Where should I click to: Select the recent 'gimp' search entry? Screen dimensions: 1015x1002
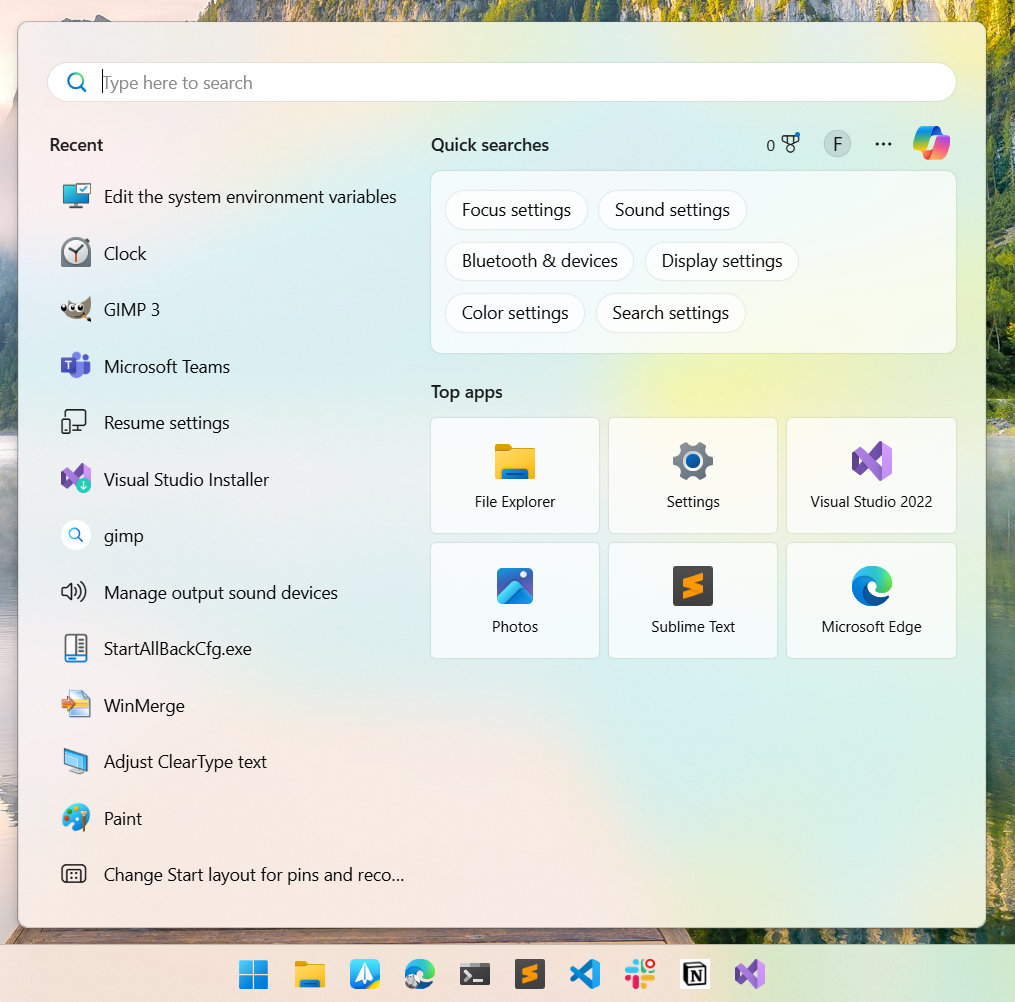click(123, 536)
